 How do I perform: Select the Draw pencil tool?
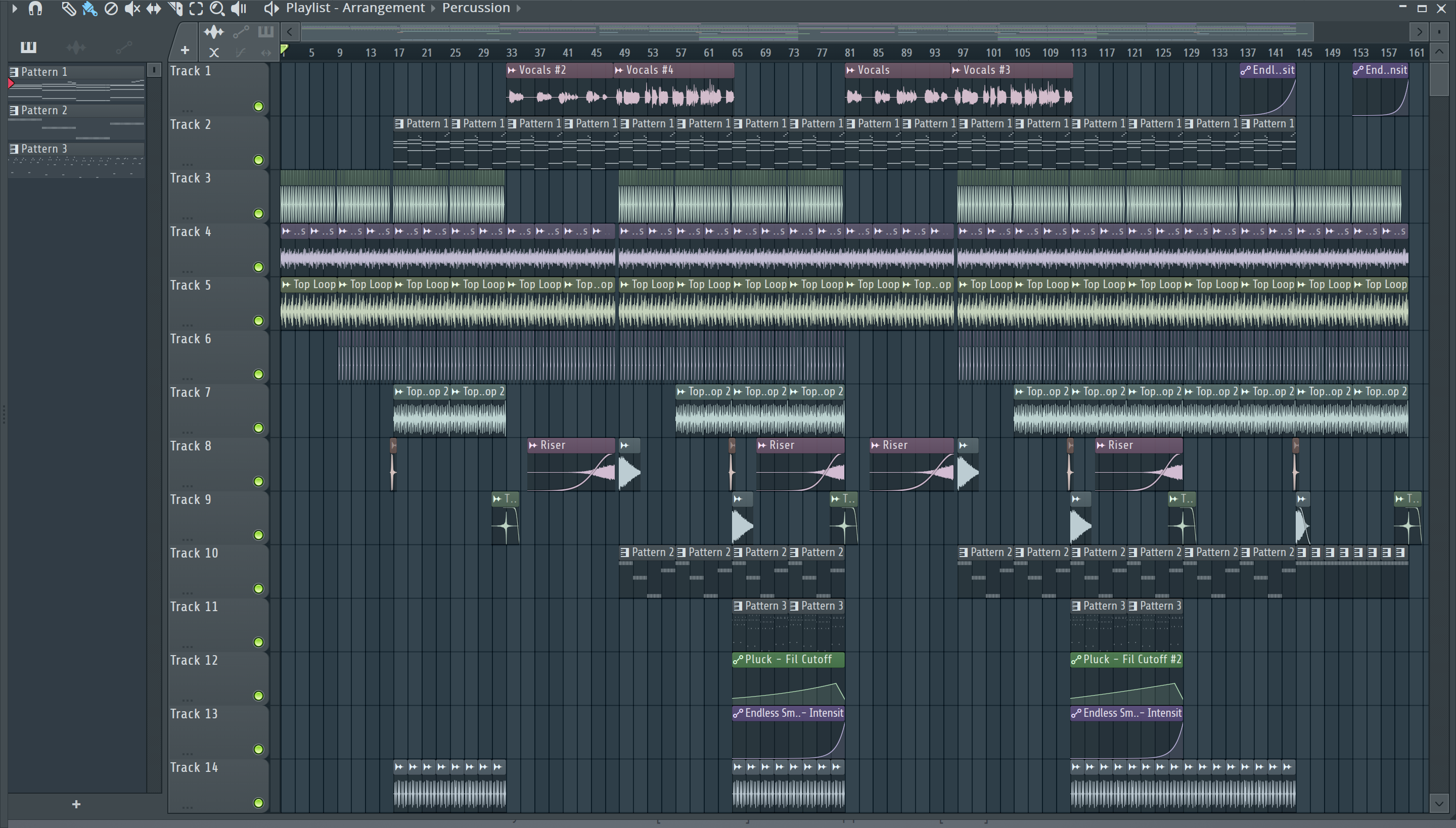[68, 9]
